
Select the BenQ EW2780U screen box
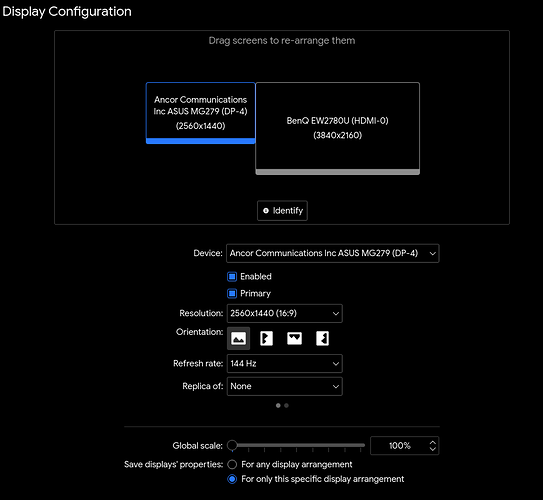pos(338,128)
